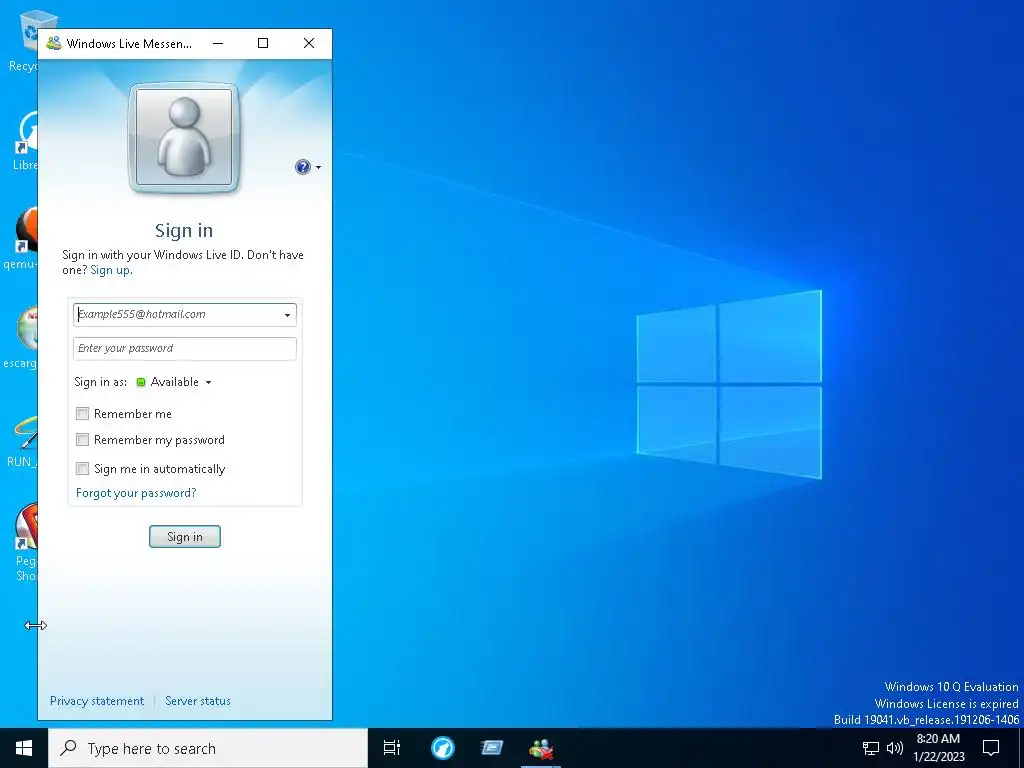Click the Sign in button

185,537
